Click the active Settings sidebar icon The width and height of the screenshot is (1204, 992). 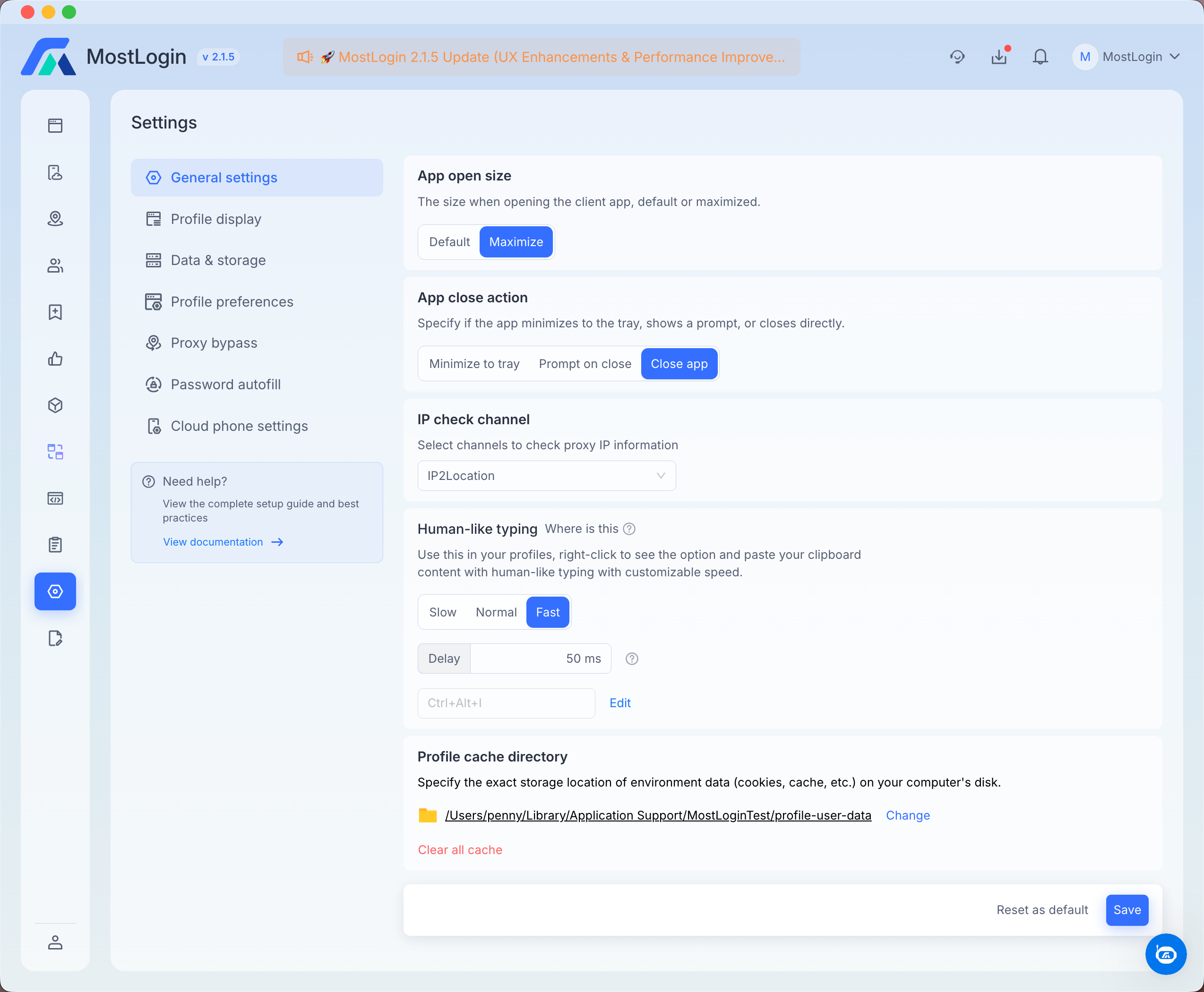coord(55,591)
